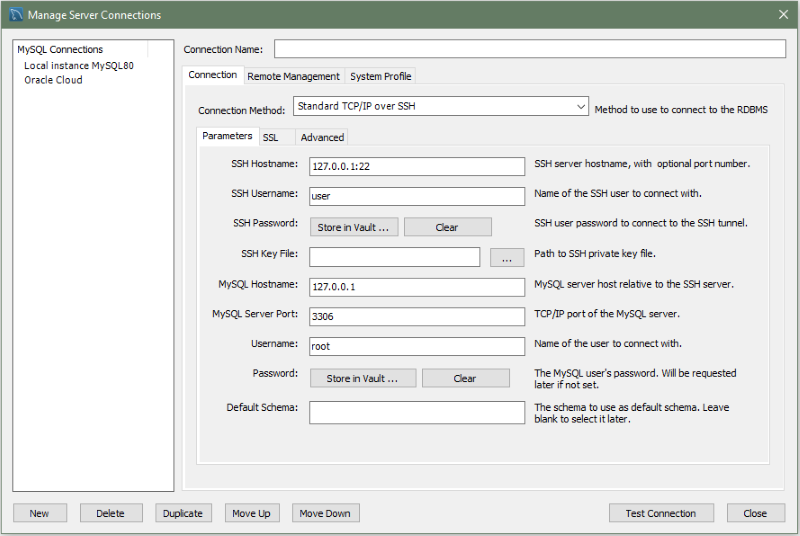The image size is (800, 536).
Task: Store SSH password in vault
Action: coord(353,227)
